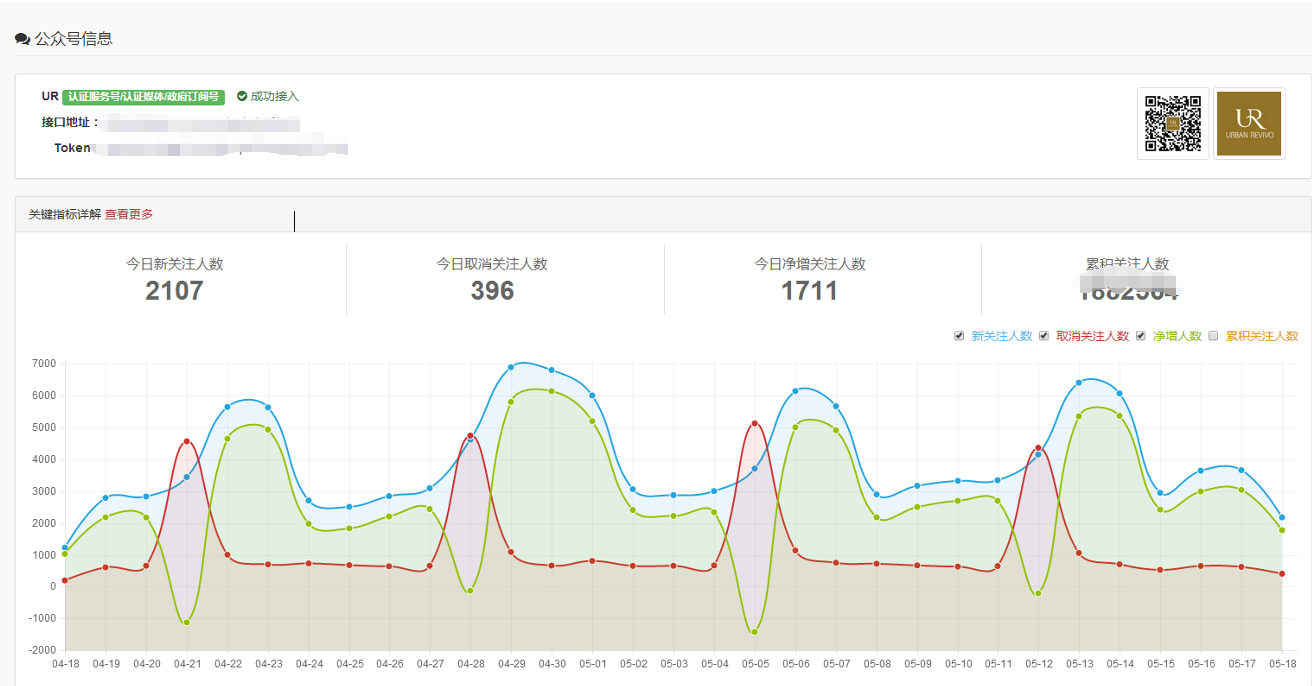
Task: Click the green 认证服务号 badge
Action: [x=144, y=97]
